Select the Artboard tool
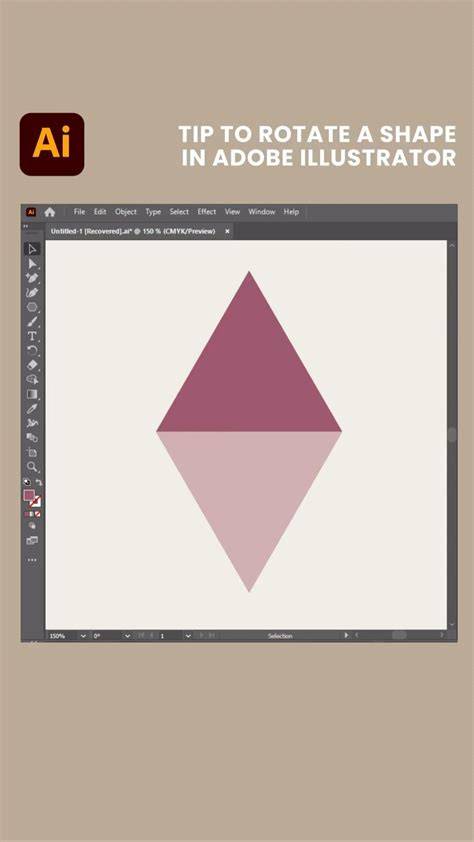Screen dimensions: 474x842 point(32,452)
